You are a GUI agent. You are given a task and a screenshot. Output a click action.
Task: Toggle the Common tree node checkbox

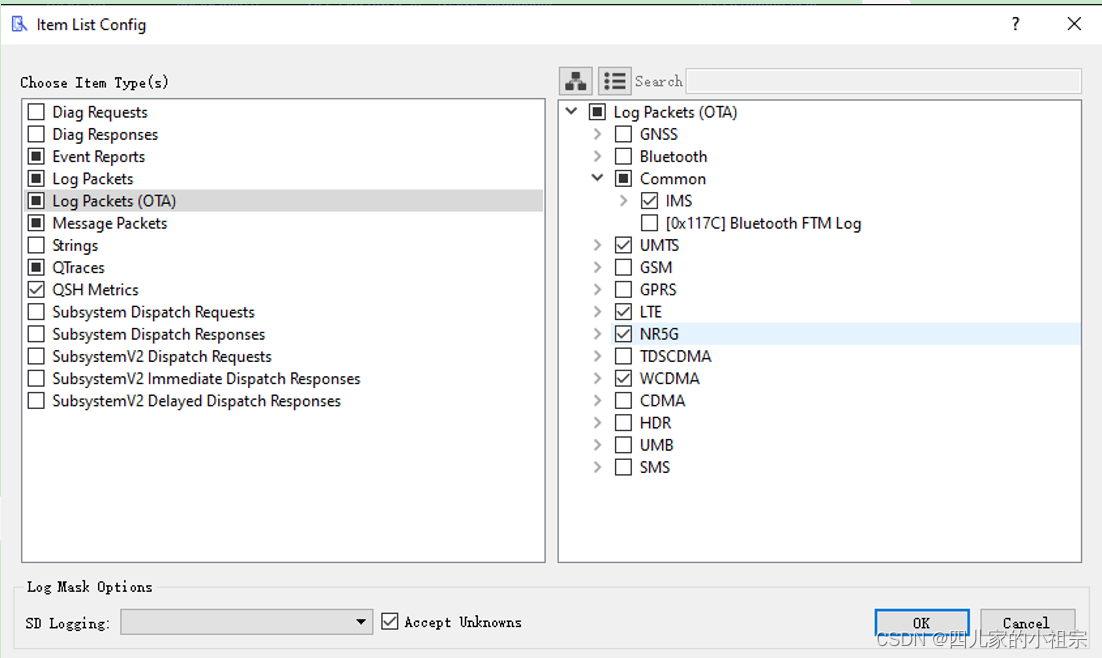pos(623,179)
